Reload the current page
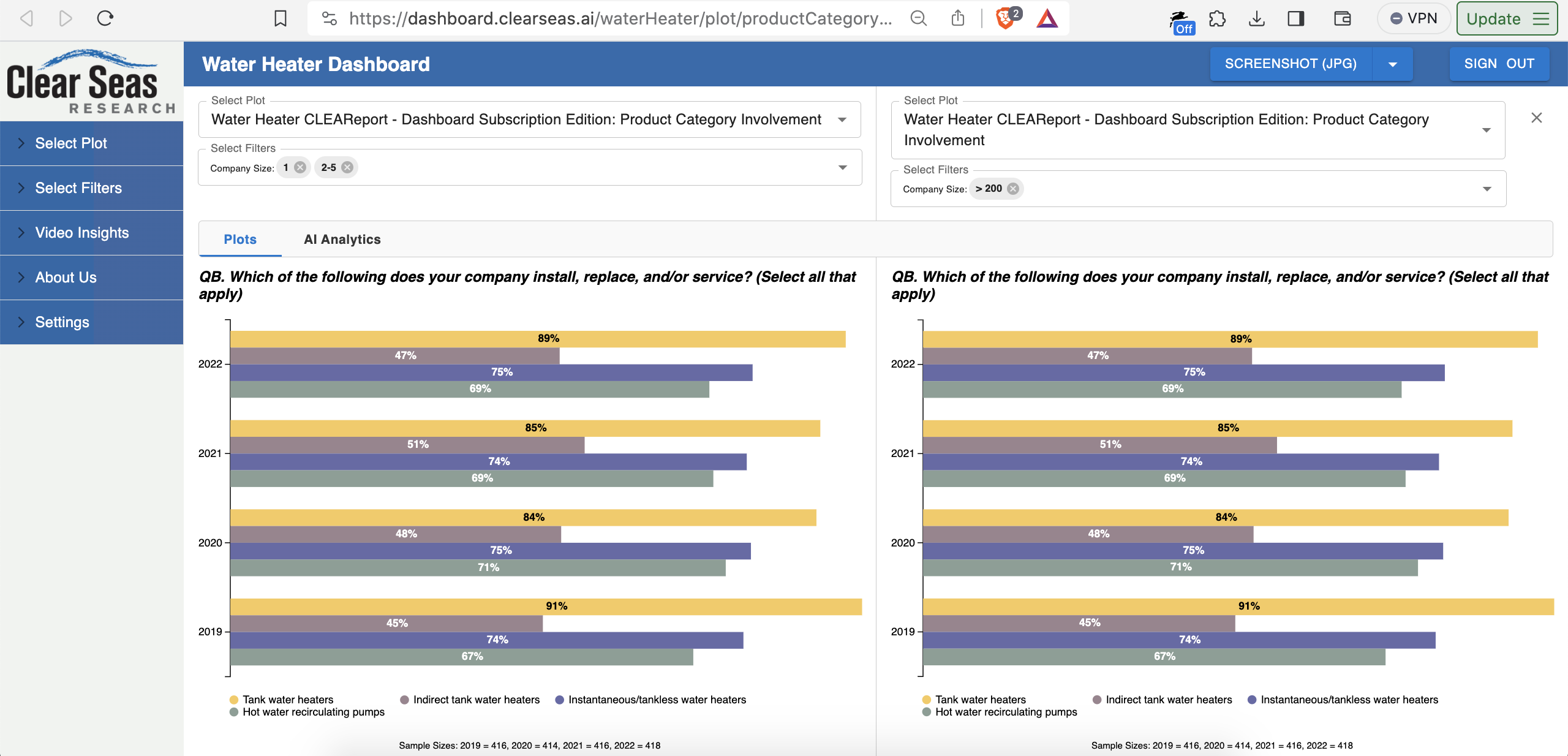Screen dimensions: 1568x756 pos(104,18)
